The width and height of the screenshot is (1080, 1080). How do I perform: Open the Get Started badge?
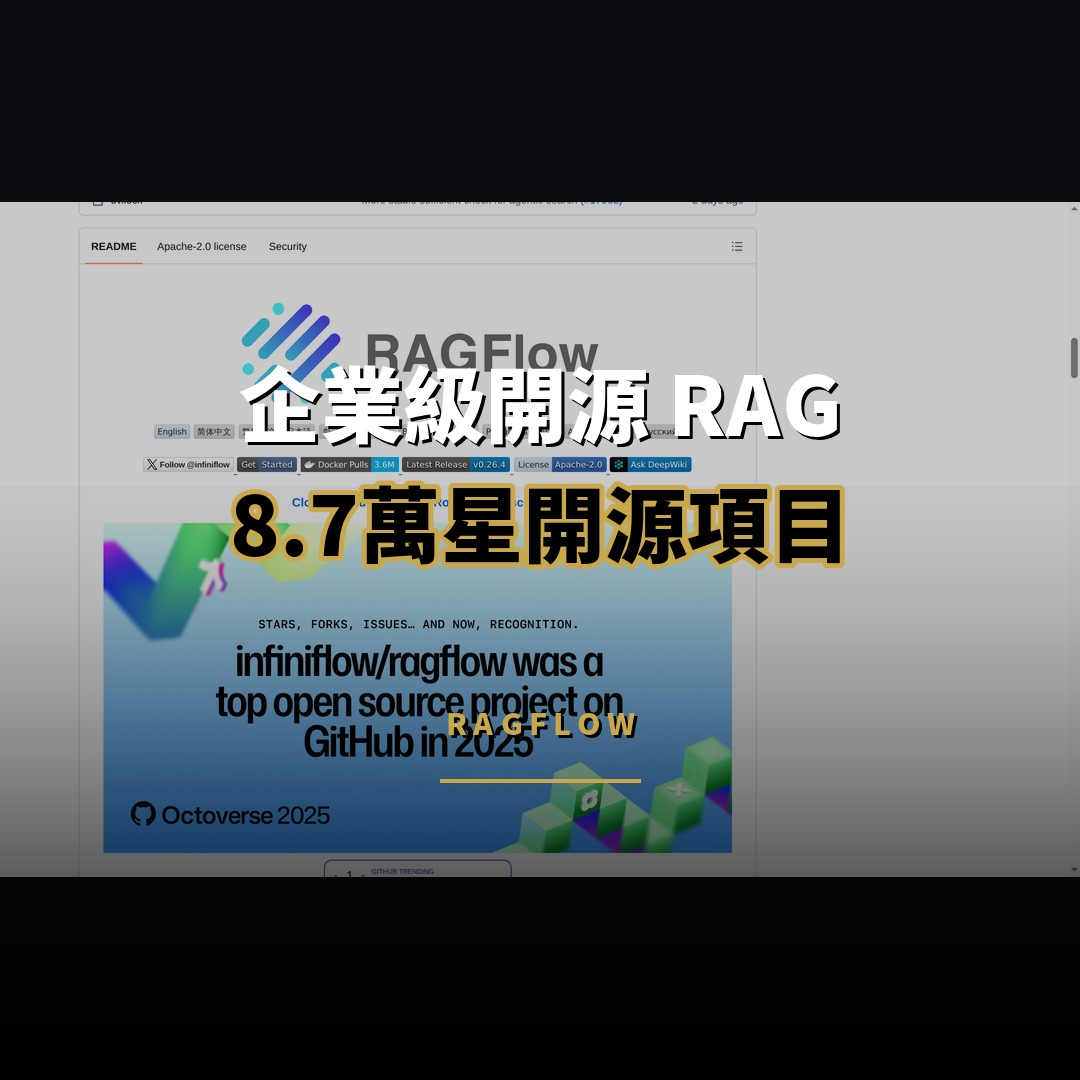pos(267,465)
